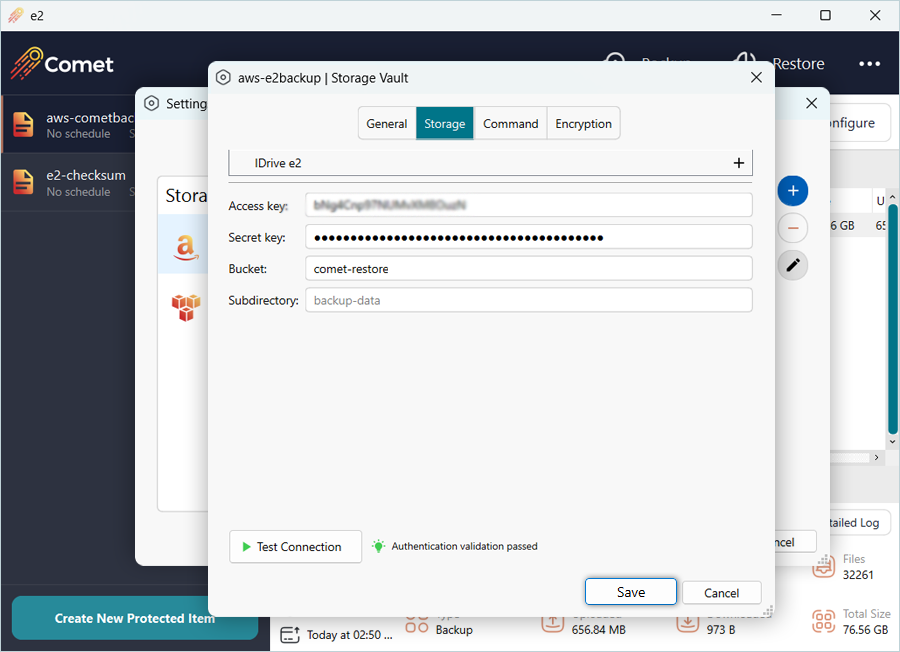Remove storage vault with minus icon
Screen dimensions: 900x652
[793, 228]
